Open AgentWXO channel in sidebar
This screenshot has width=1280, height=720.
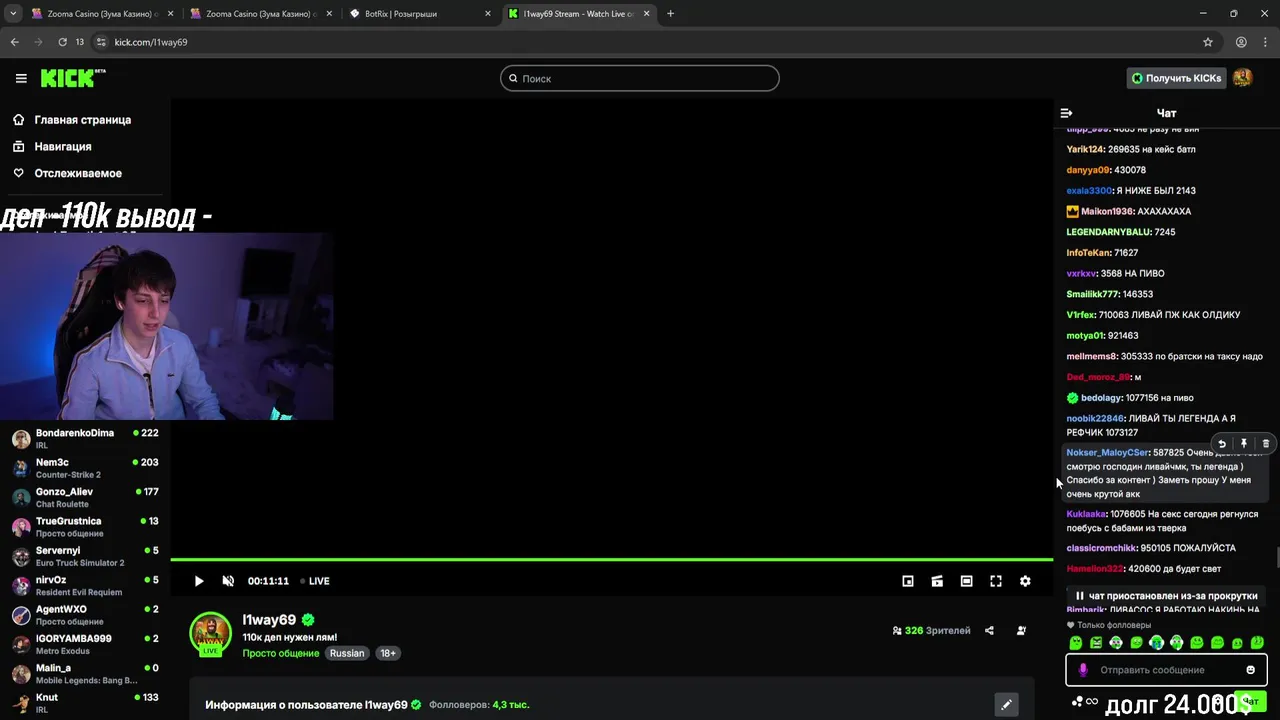[x=85, y=615]
